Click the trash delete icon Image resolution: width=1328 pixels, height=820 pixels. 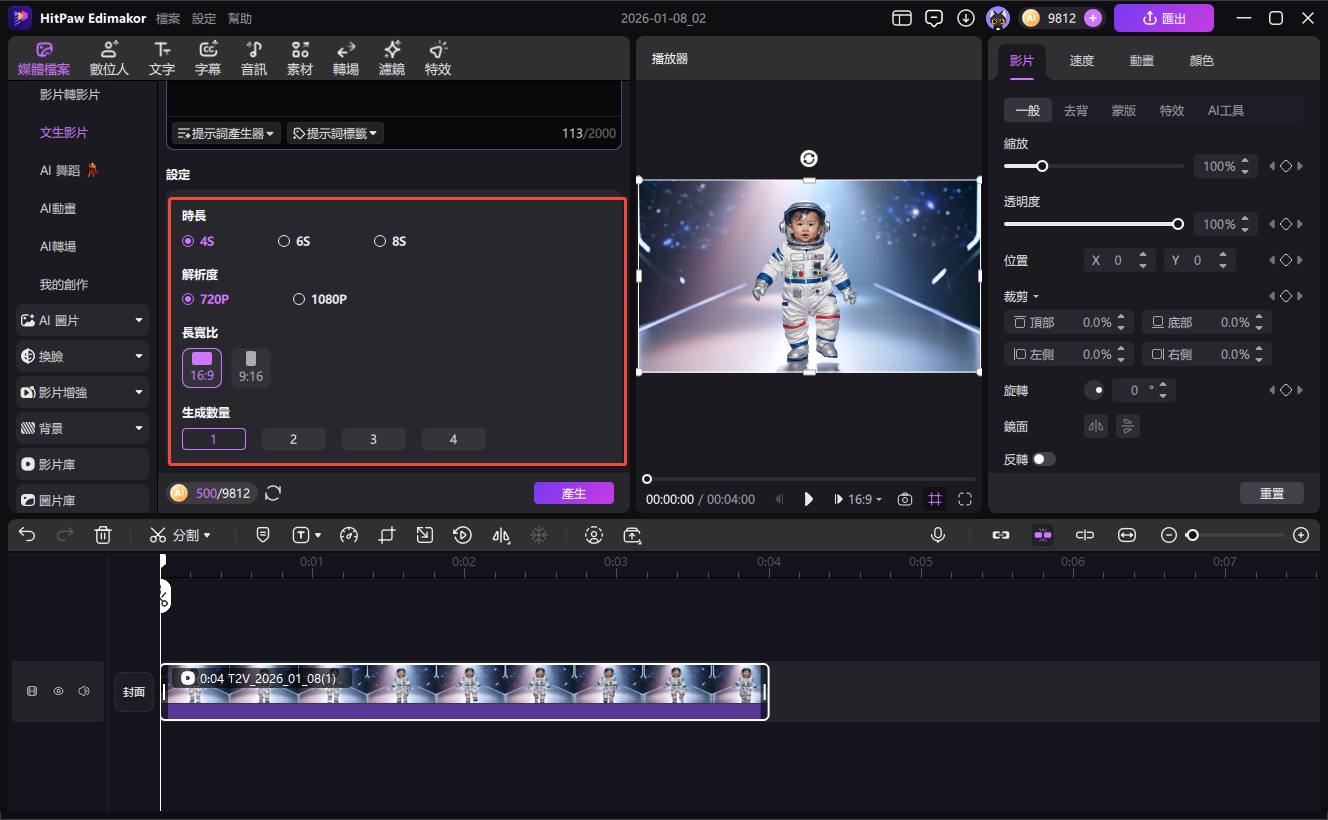pos(103,535)
